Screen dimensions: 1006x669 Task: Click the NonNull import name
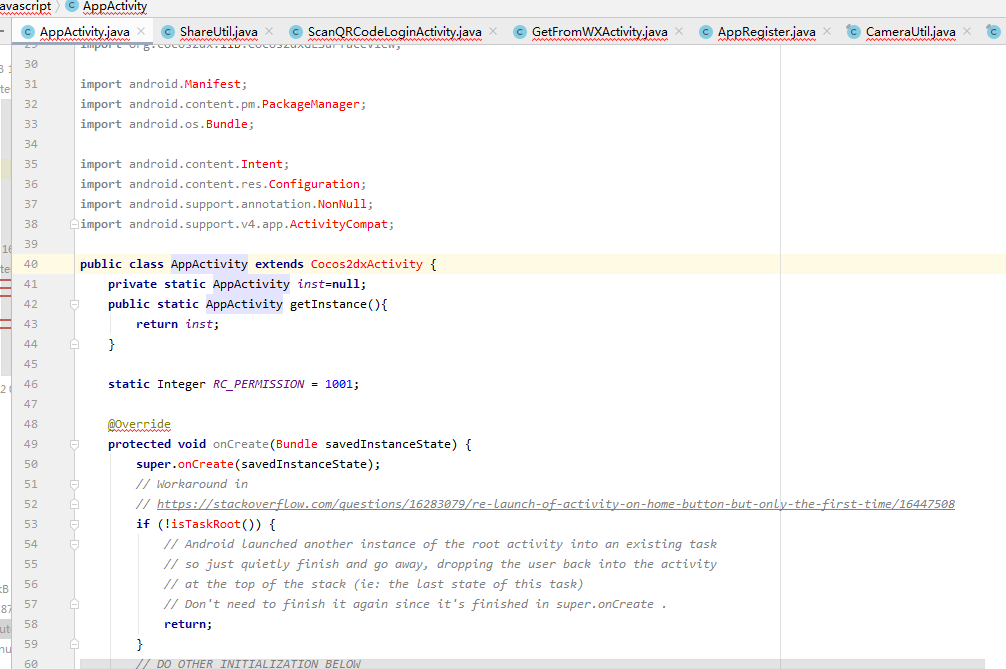click(342, 204)
